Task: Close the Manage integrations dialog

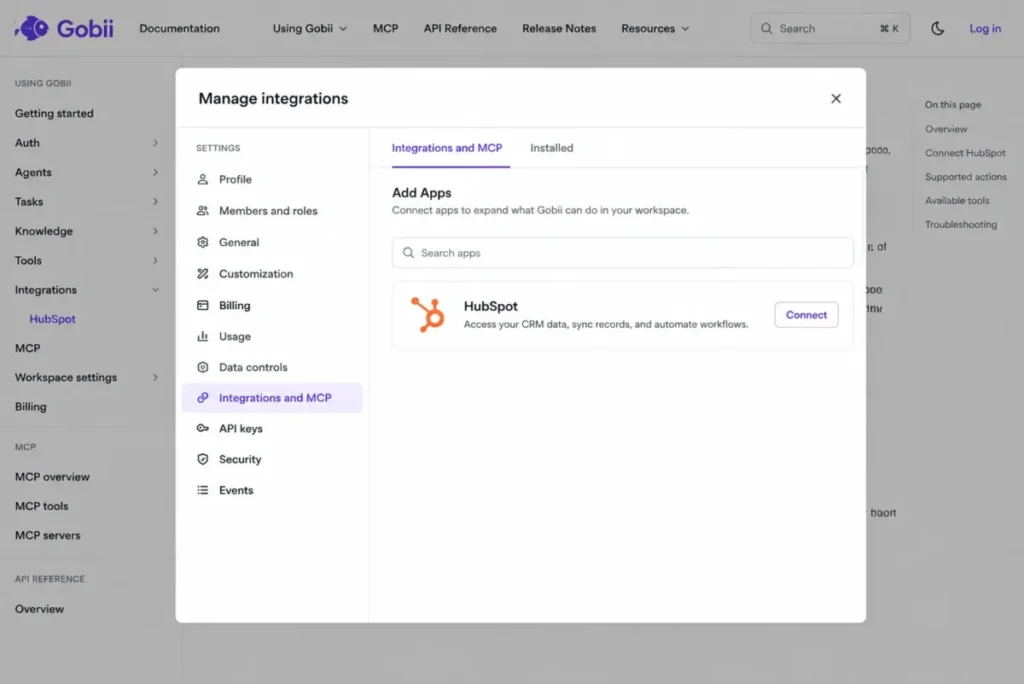Action: click(x=835, y=98)
